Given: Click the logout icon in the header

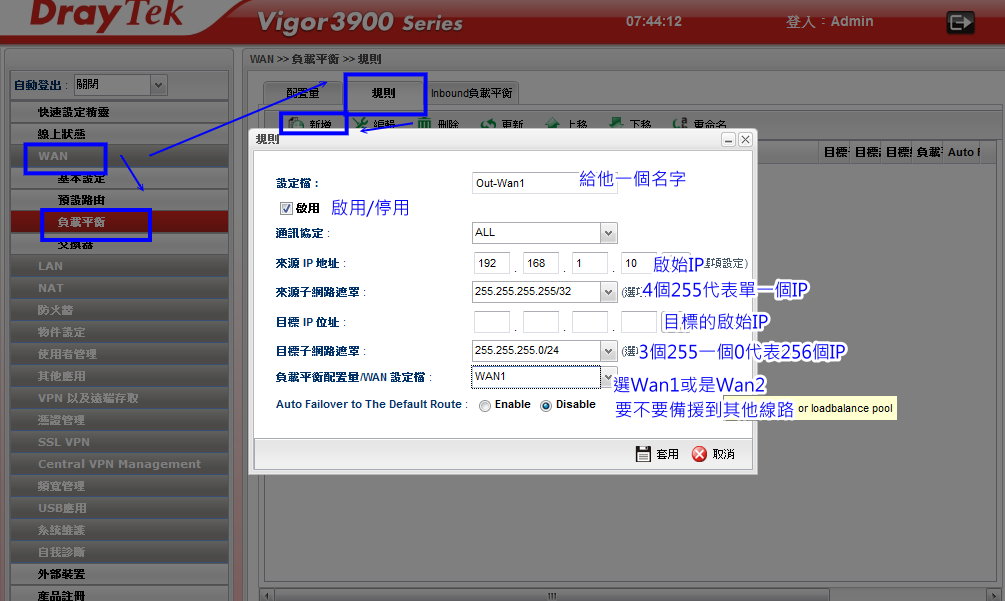Looking at the screenshot, I should click(x=960, y=23).
